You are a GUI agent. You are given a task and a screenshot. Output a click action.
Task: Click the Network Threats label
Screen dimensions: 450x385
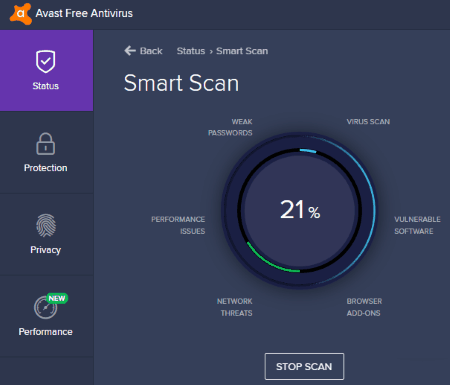[235, 307]
